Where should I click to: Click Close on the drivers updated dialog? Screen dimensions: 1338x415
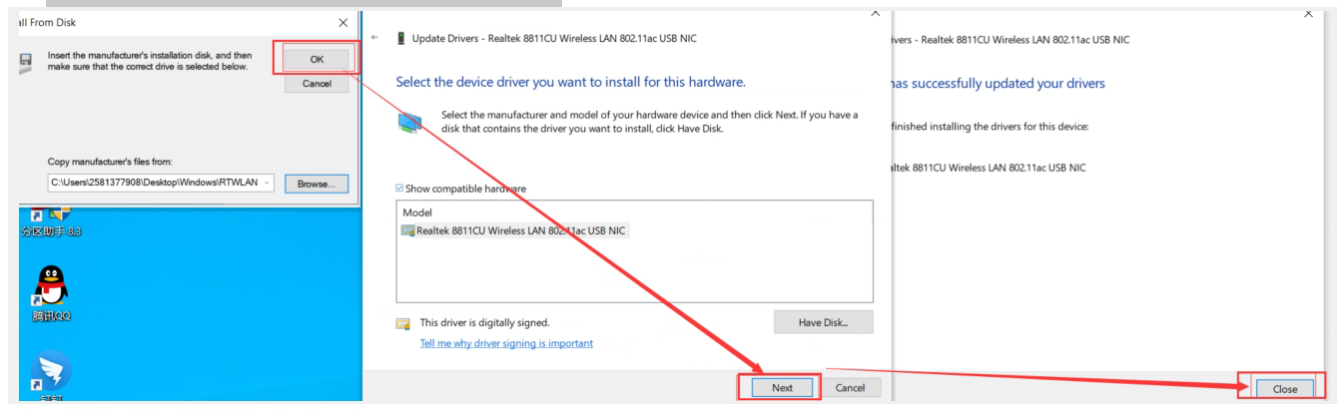pos(1284,389)
